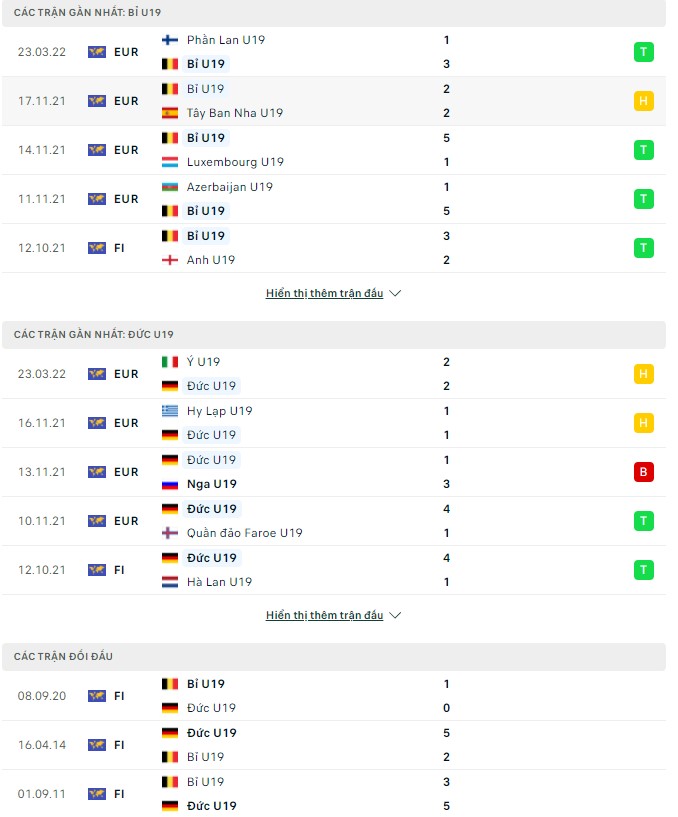Expand more matches under Đức U19 section
Image resolution: width=678 pixels, height=817 pixels.
pos(333,616)
